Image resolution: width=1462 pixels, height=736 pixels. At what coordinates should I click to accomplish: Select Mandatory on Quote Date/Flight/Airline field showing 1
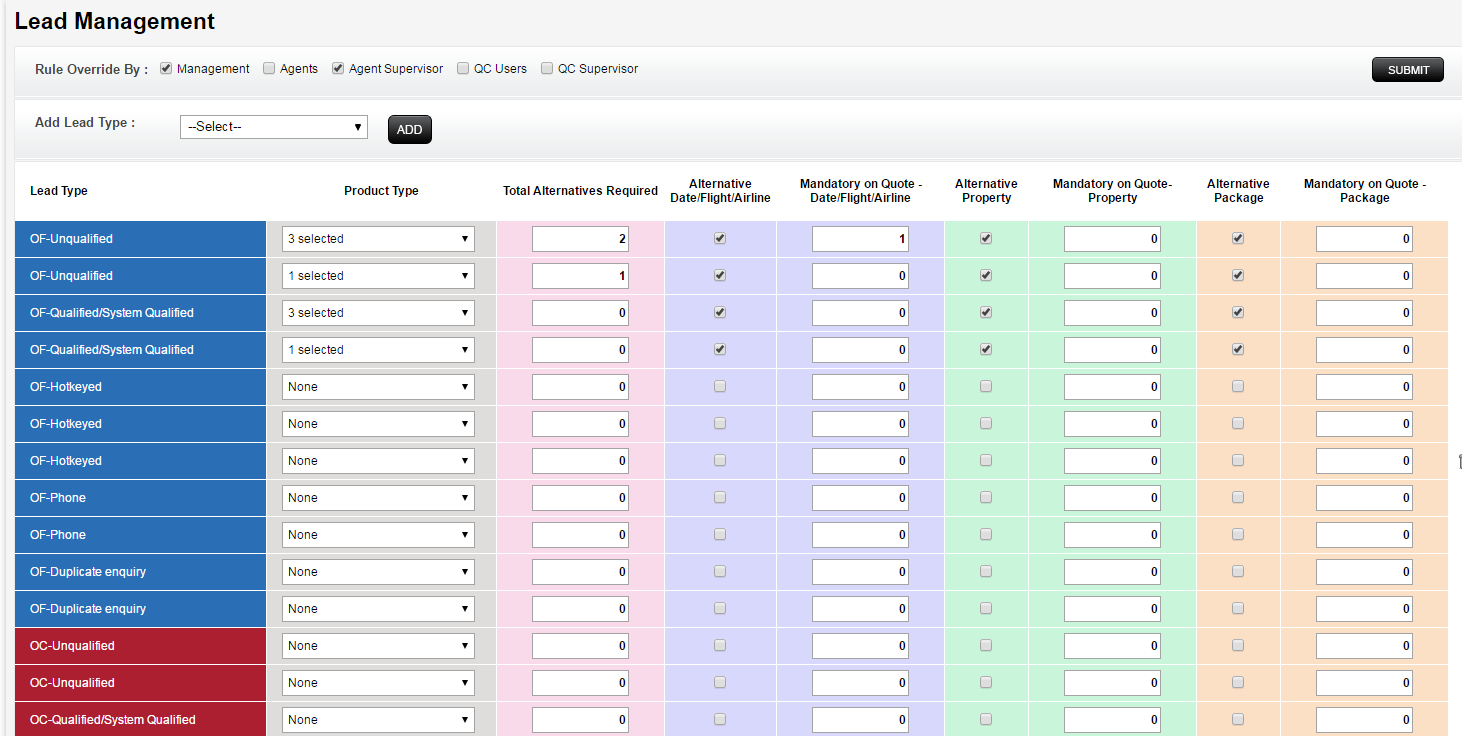click(860, 239)
